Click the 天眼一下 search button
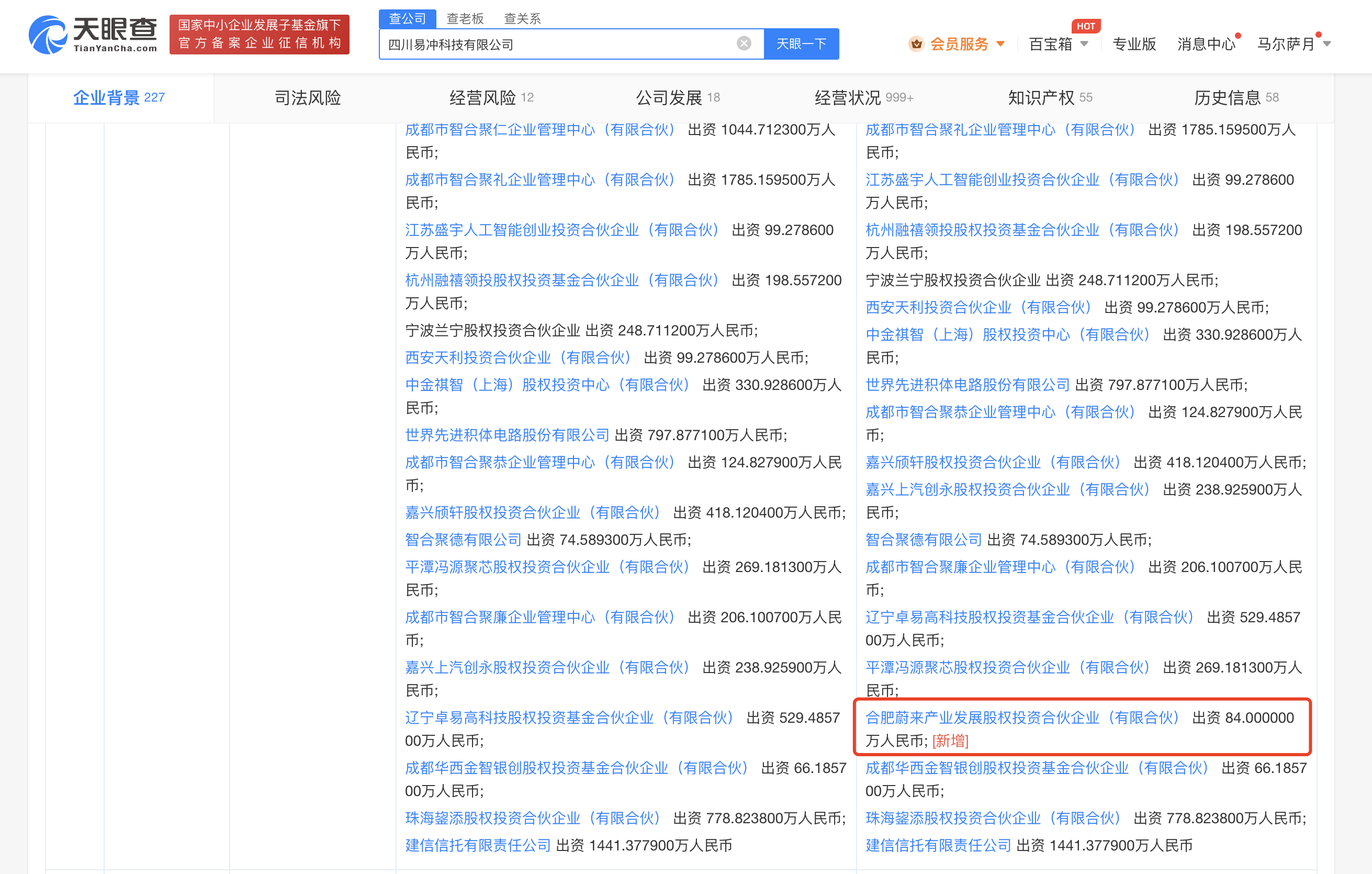The width and height of the screenshot is (1372, 874). 801,44
